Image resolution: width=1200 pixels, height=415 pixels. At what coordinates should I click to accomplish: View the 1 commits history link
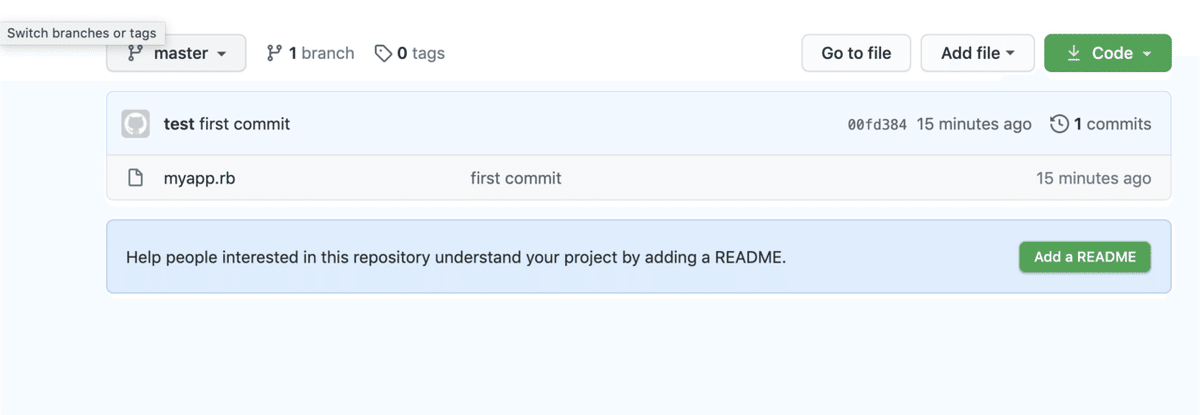1112,124
